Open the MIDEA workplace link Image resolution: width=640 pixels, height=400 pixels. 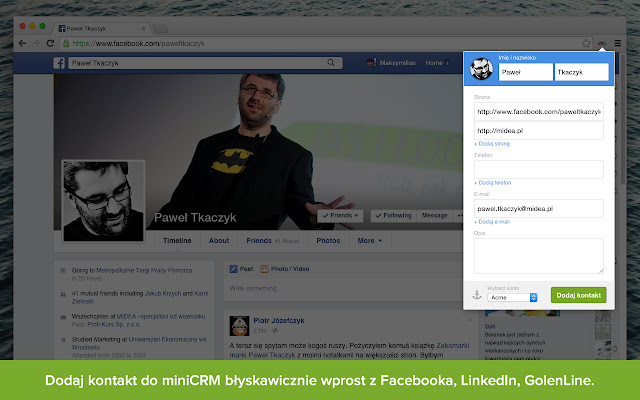[161, 316]
